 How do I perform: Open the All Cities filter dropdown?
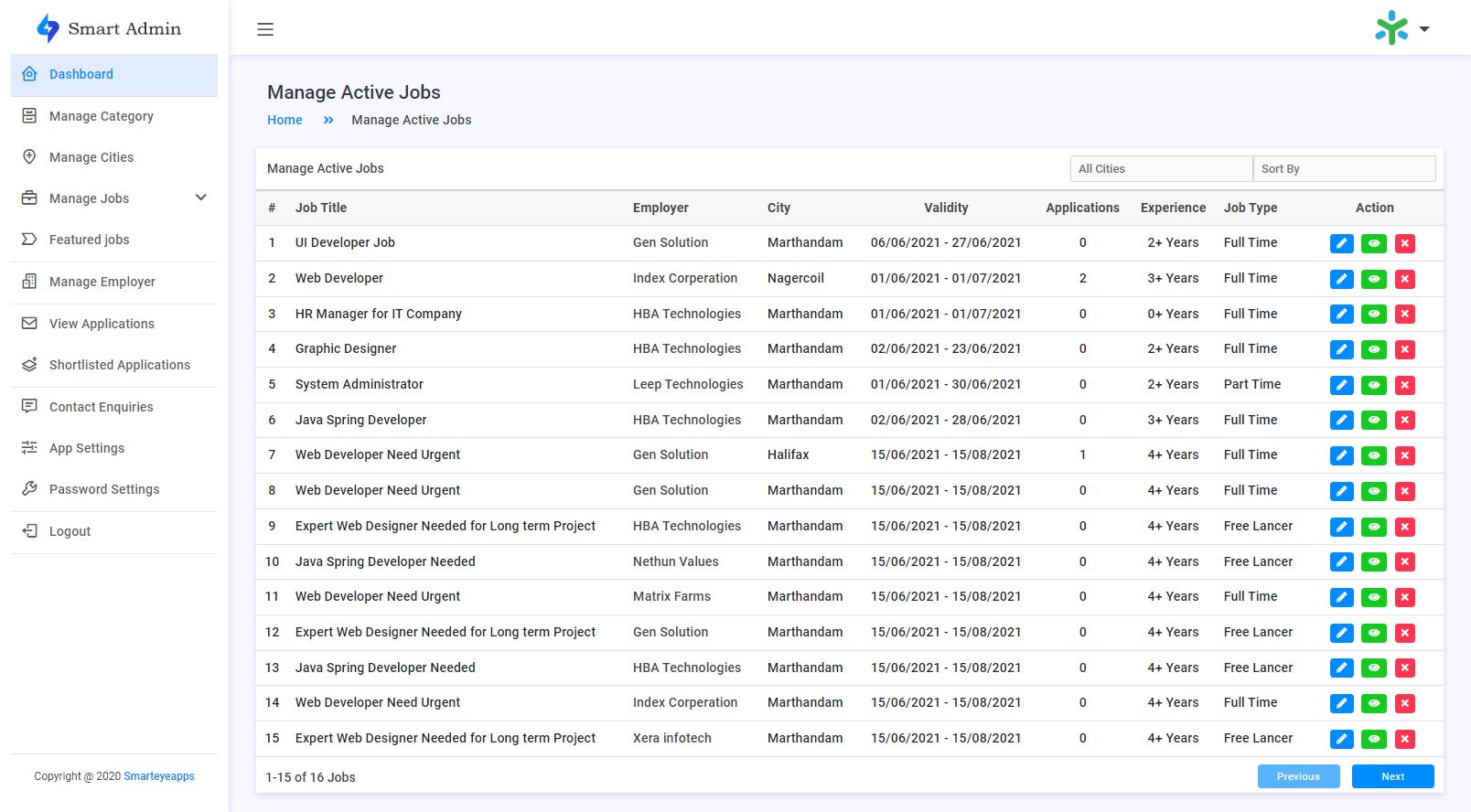pyautogui.click(x=1160, y=169)
